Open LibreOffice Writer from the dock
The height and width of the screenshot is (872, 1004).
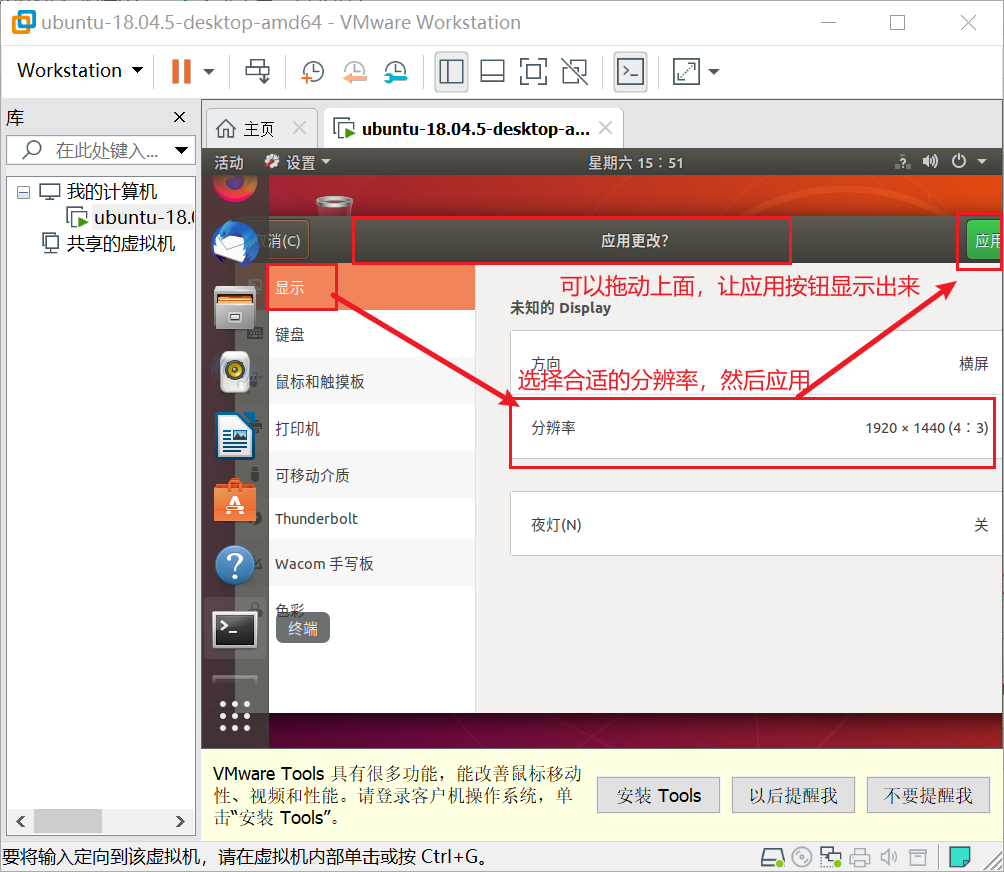(234, 437)
